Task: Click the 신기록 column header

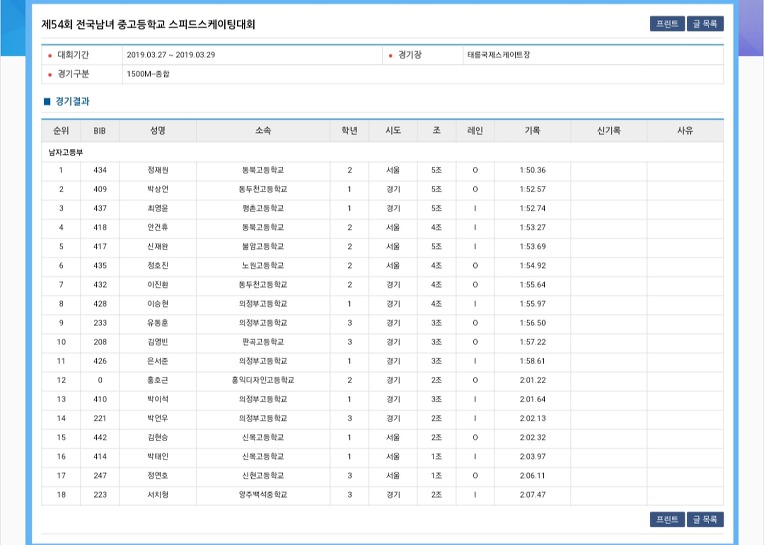Action: click(608, 131)
